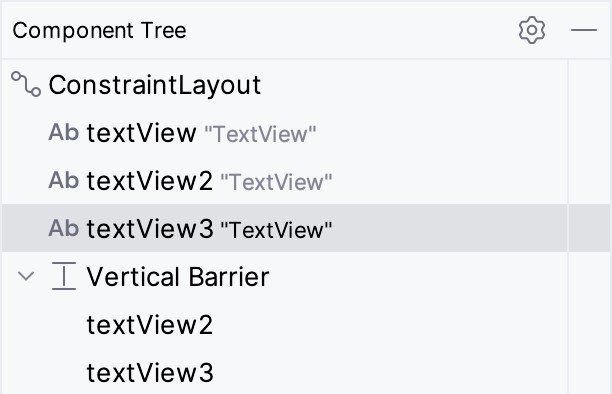Select the textView component label
The width and height of the screenshot is (612, 394).
[141, 133]
